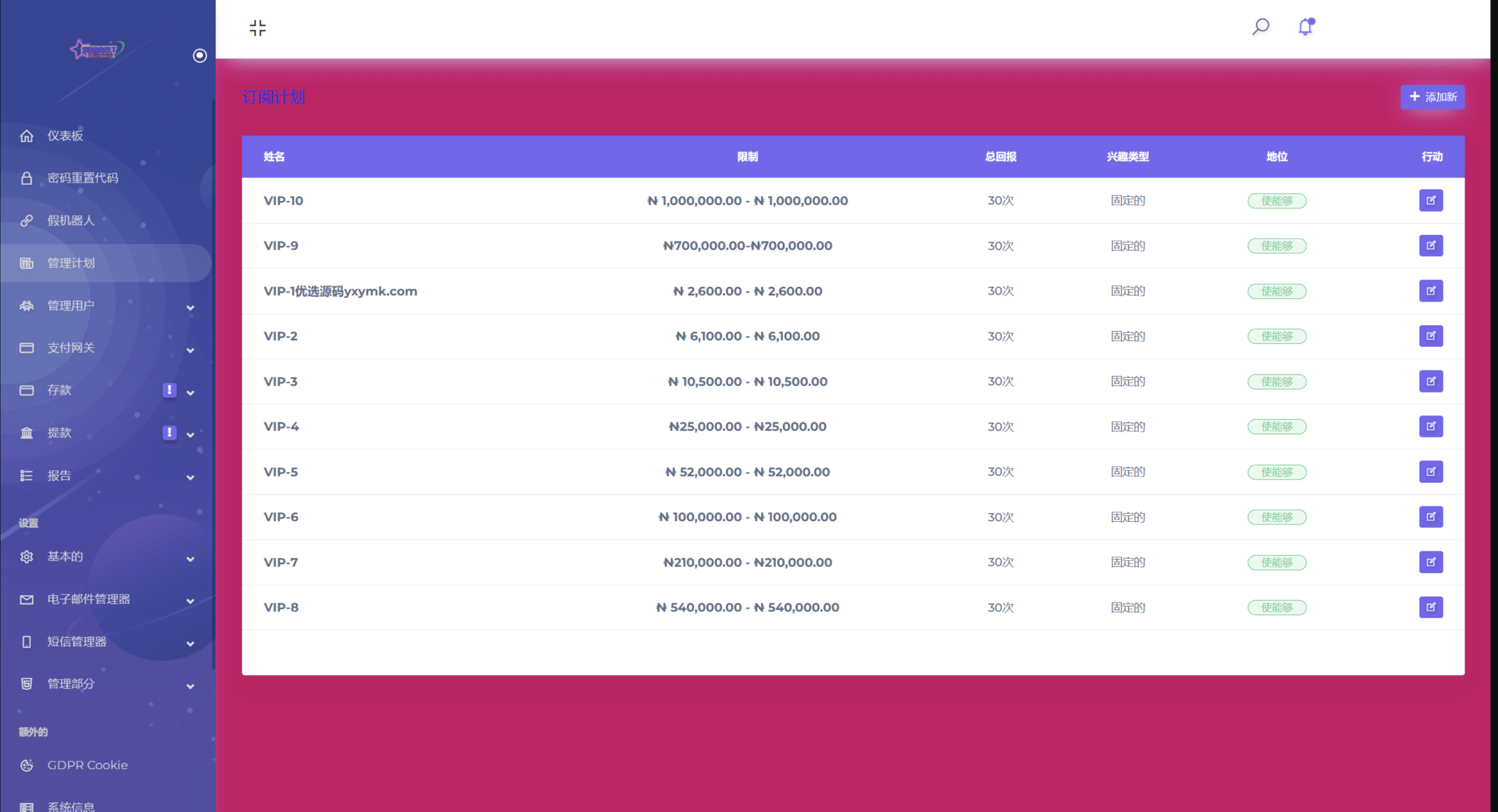Image resolution: width=1498 pixels, height=812 pixels.
Task: Toggle the sidebar radio pin button
Action: tap(200, 56)
